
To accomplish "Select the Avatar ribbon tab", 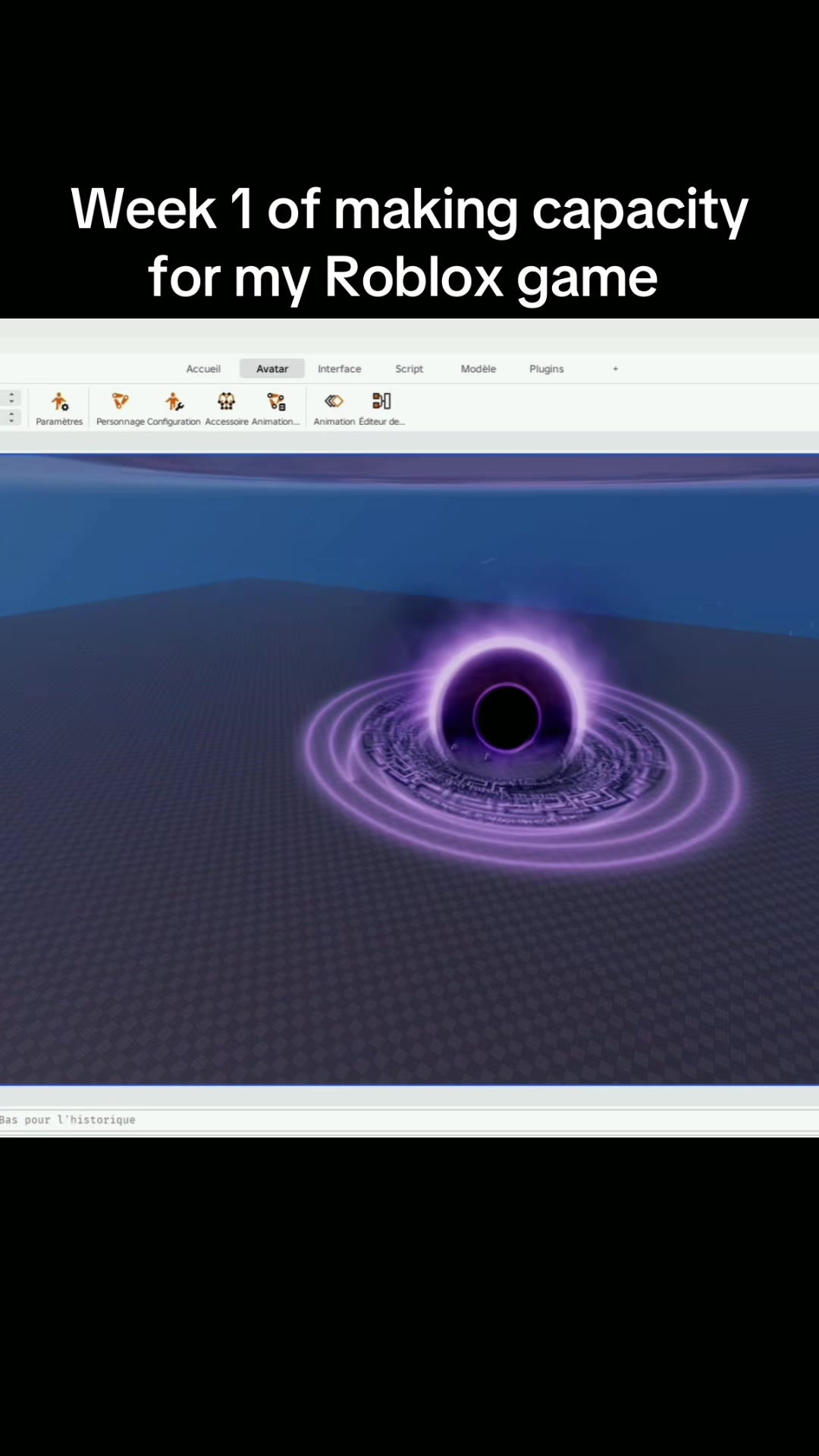I will click(272, 369).
